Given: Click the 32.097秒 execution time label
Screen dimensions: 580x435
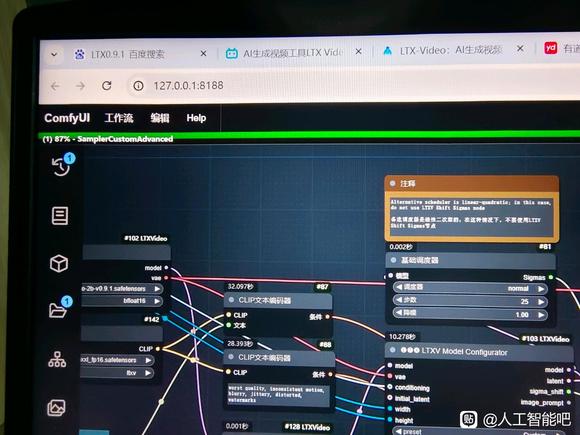Looking at the screenshot, I should (240, 287).
